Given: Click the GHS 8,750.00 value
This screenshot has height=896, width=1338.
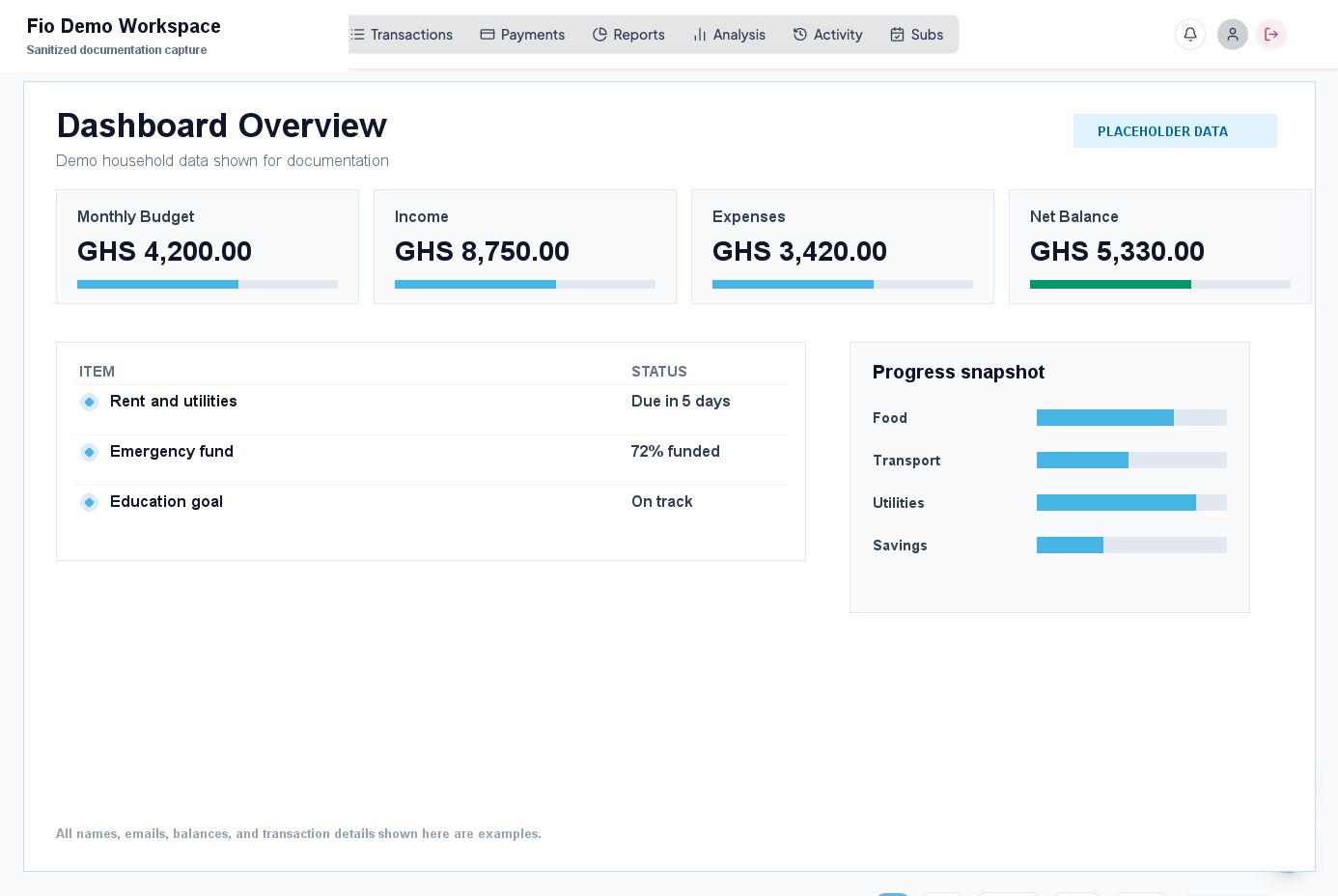Looking at the screenshot, I should click(482, 251).
